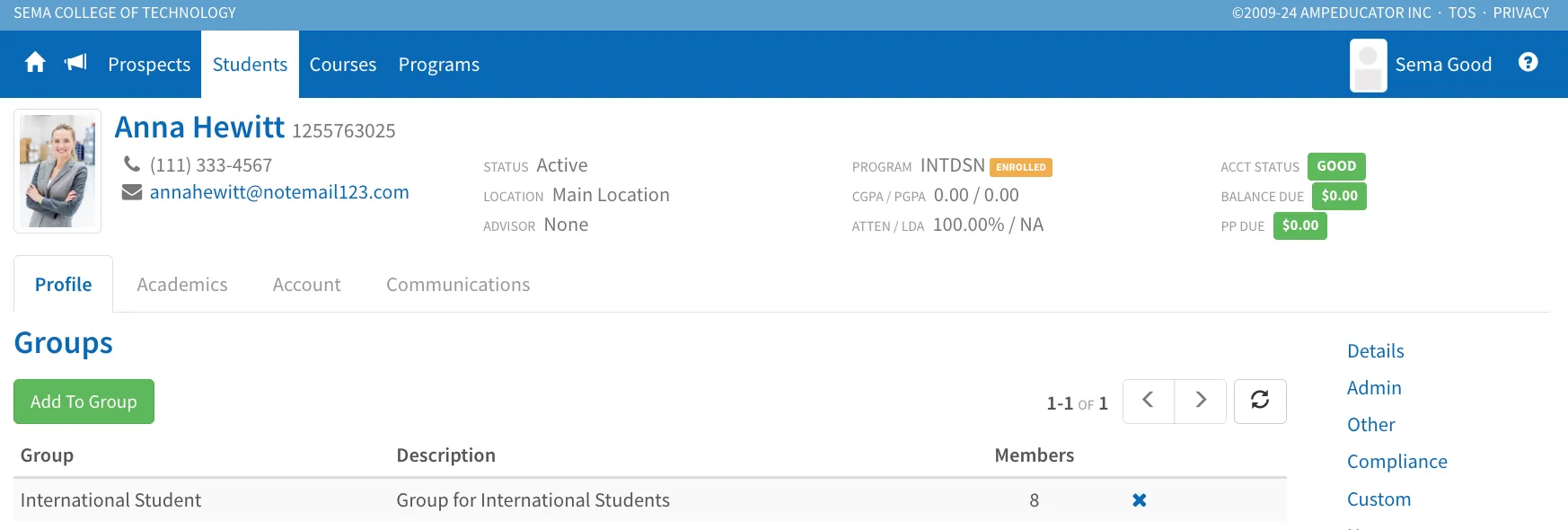Go to previous page of groups
Image resolution: width=1568 pixels, height=530 pixels.
coord(1148,401)
